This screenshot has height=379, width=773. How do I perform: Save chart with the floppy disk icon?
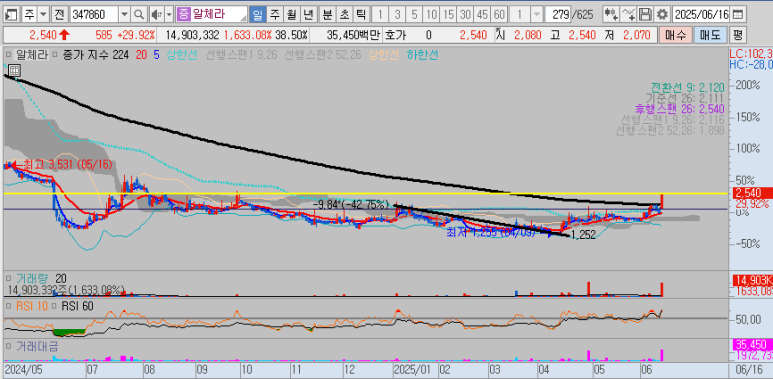pos(645,14)
